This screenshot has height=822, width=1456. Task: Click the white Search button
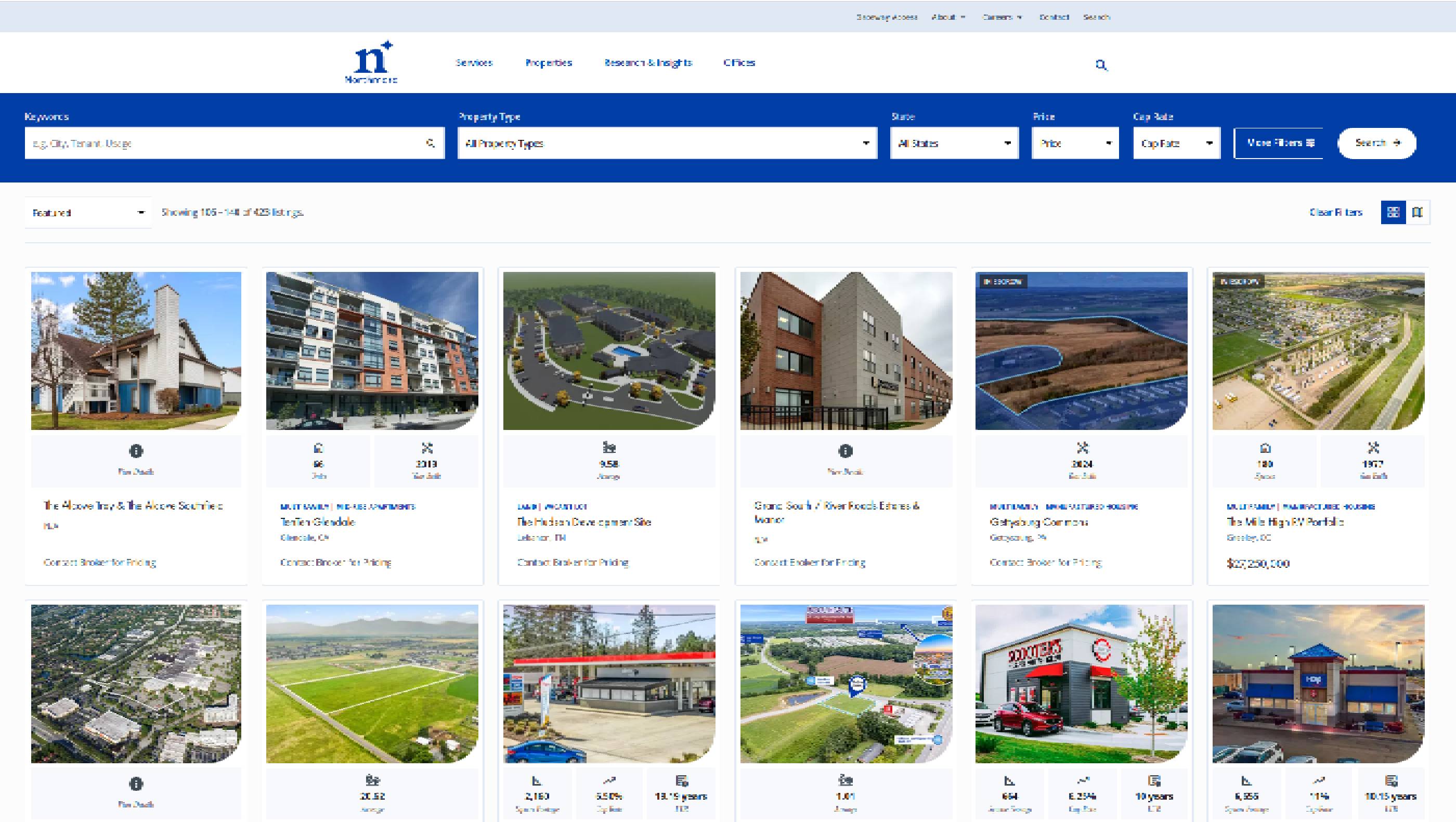[1377, 143]
